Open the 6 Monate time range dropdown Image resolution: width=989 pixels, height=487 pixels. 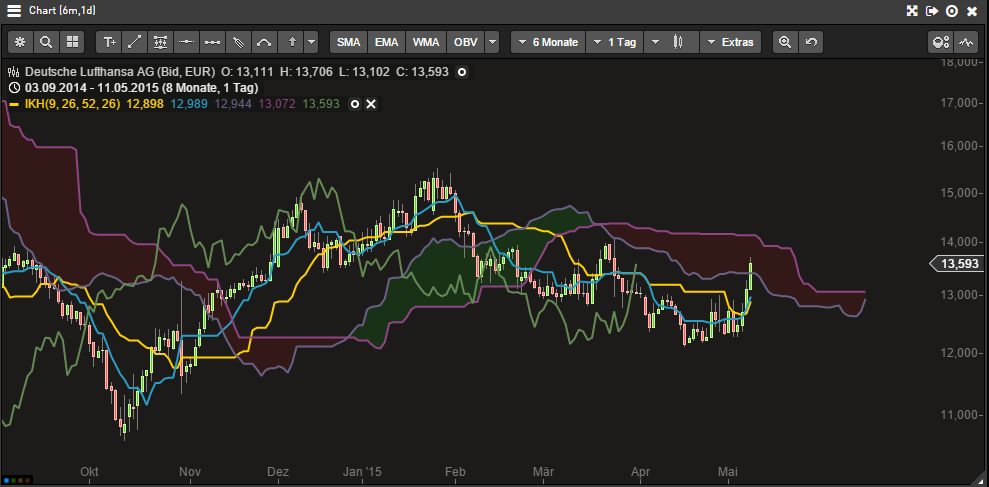(x=547, y=42)
